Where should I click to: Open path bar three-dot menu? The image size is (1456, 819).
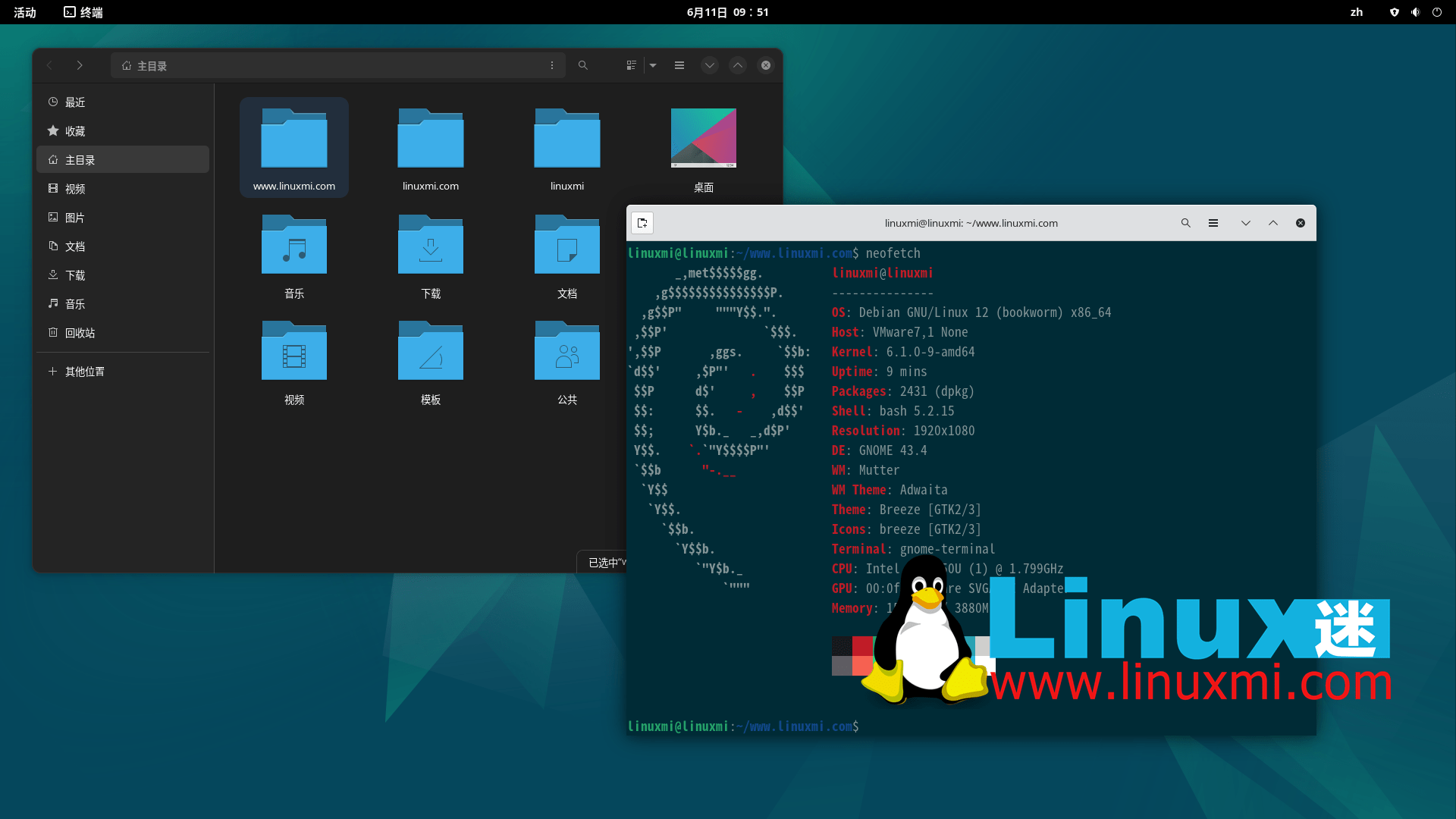point(552,65)
